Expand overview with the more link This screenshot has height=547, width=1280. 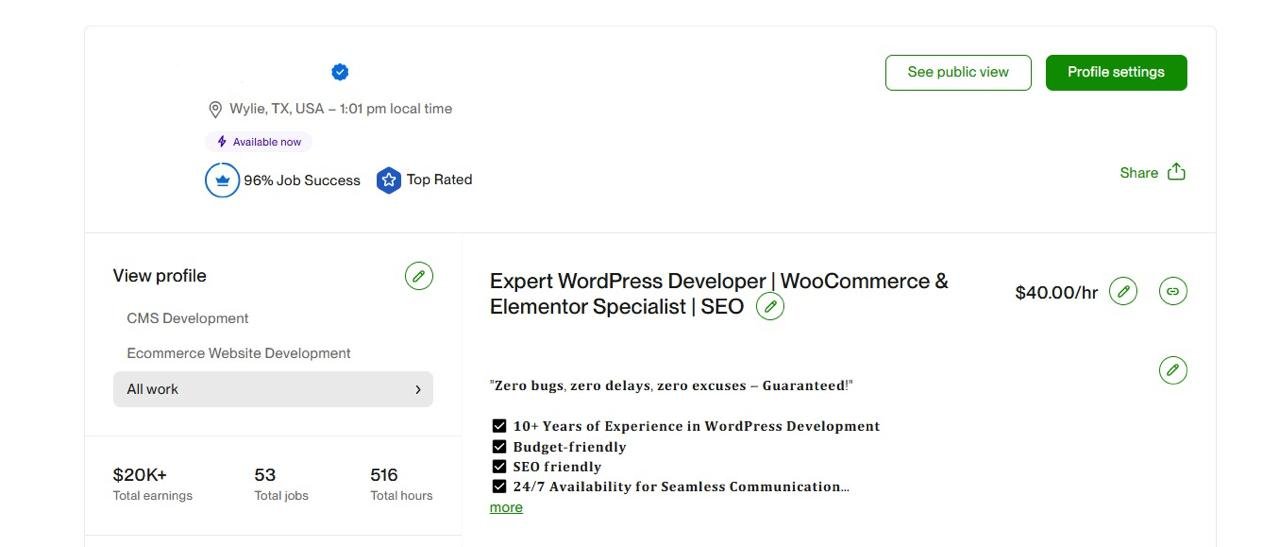coord(506,508)
